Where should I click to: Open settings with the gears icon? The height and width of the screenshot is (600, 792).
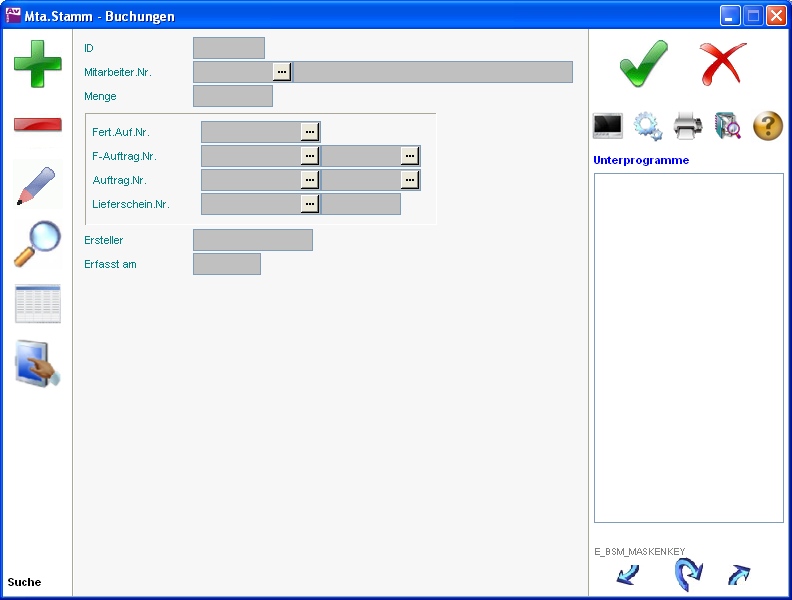[x=648, y=126]
